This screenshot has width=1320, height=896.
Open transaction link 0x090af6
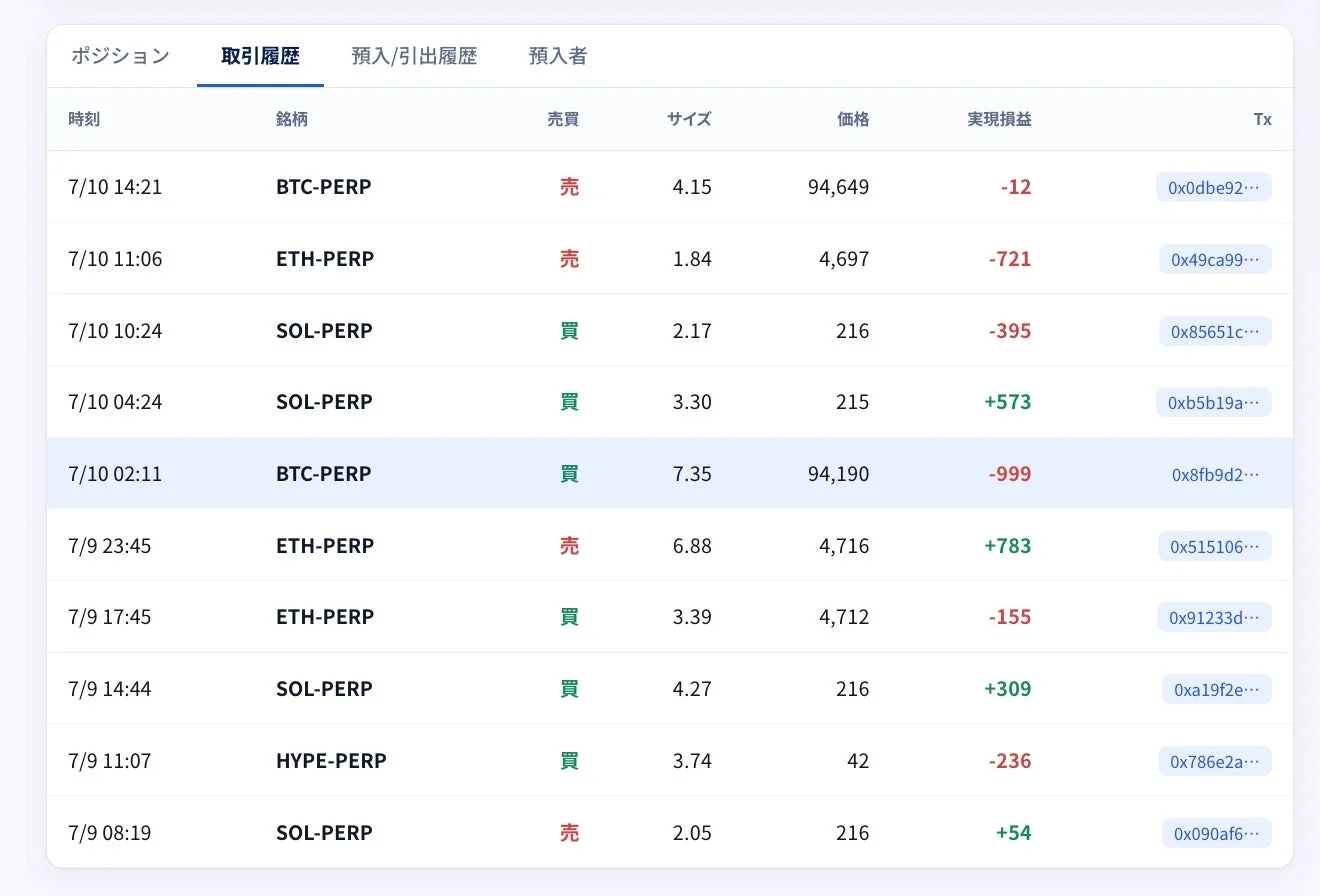[1216, 833]
